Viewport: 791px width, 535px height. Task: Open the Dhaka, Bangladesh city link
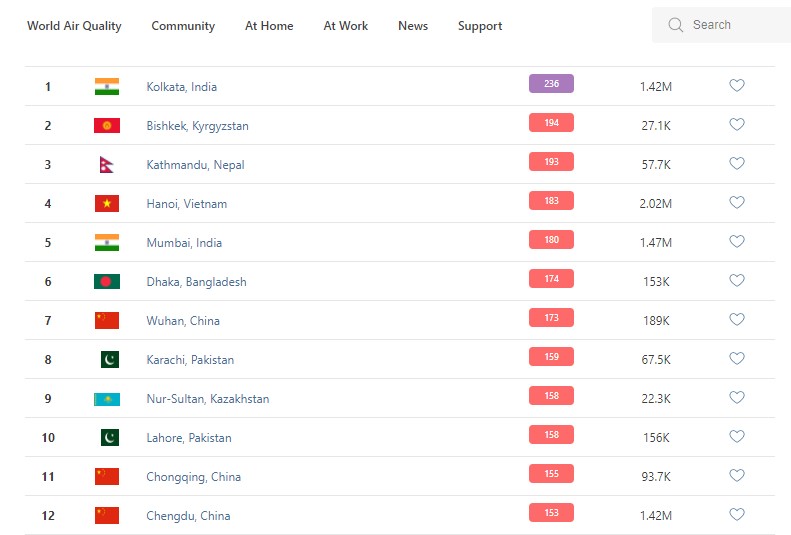coord(196,282)
